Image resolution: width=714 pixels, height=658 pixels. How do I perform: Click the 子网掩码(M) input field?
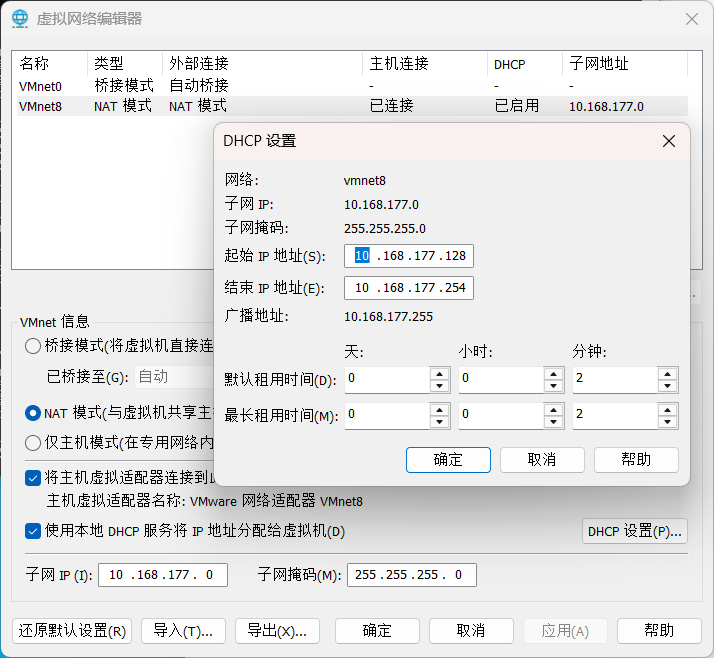[412, 575]
